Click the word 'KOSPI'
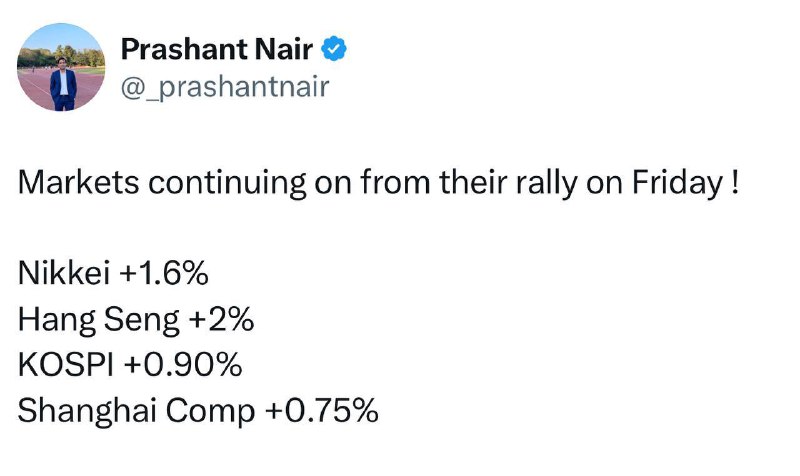 click(x=66, y=365)
